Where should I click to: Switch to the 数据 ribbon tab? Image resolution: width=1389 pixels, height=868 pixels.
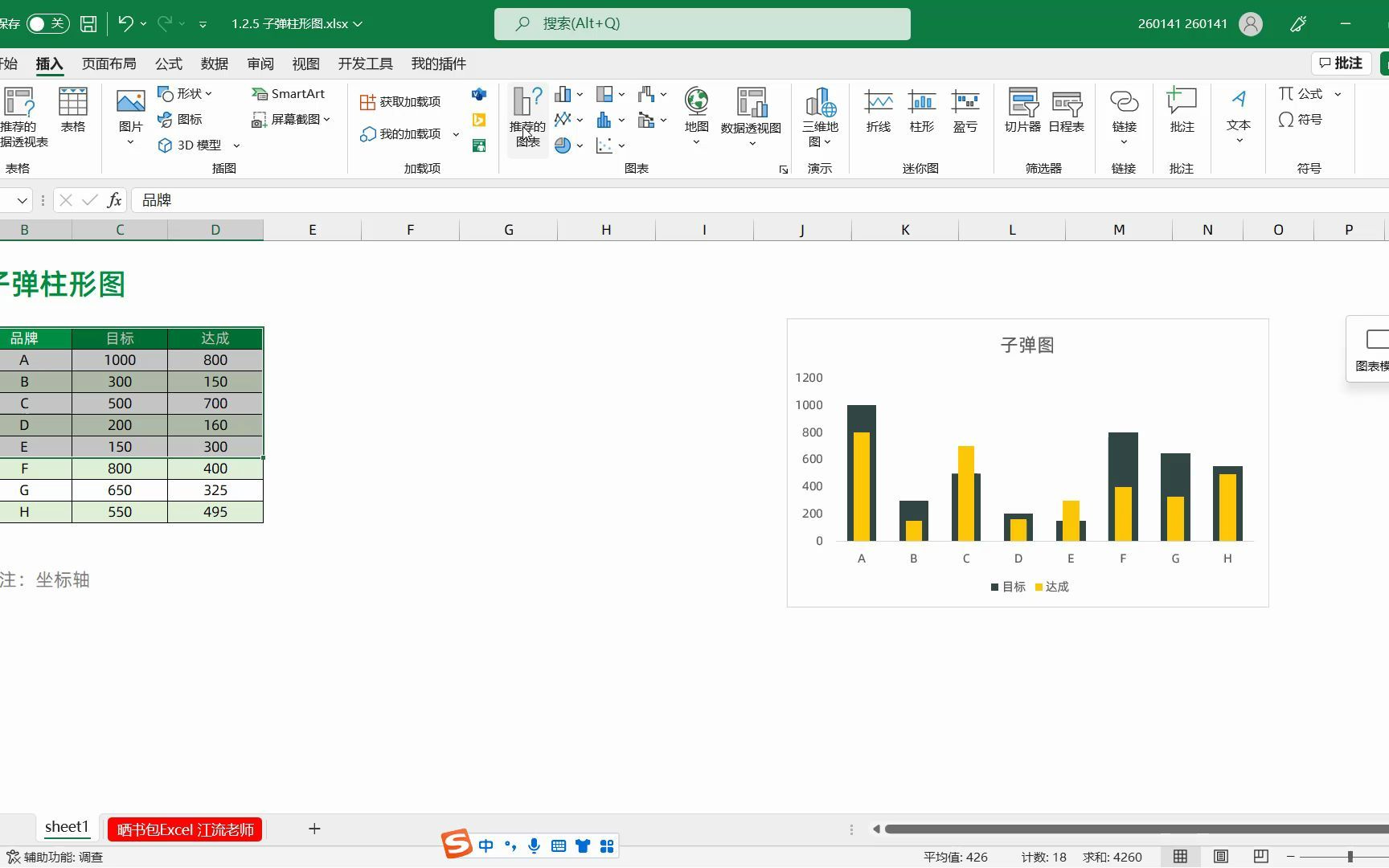coord(215,63)
